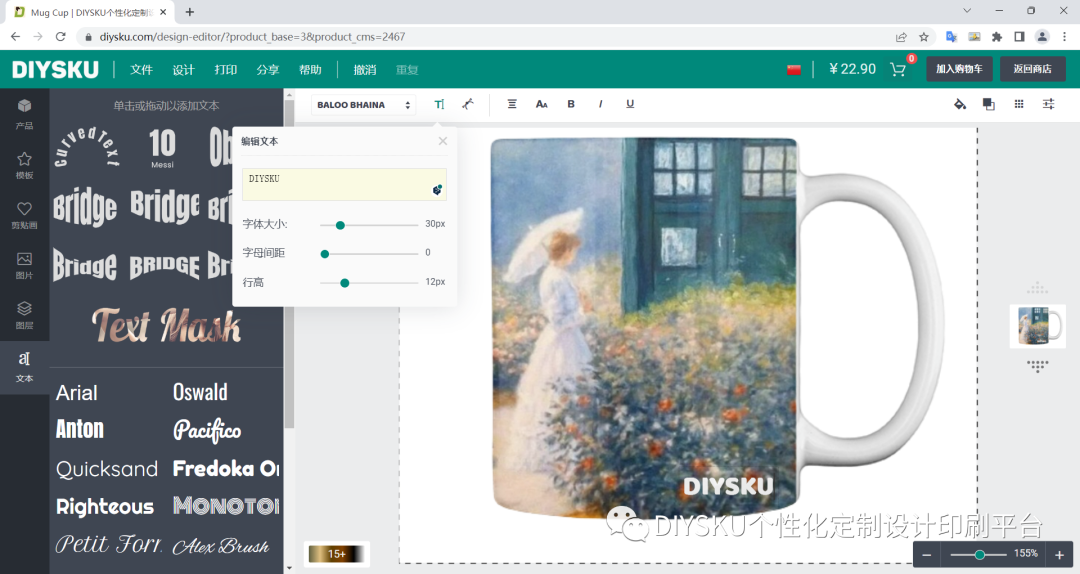Screen dimensions: 1080x574
Task: Choose the Oswald font
Action: 200,392
